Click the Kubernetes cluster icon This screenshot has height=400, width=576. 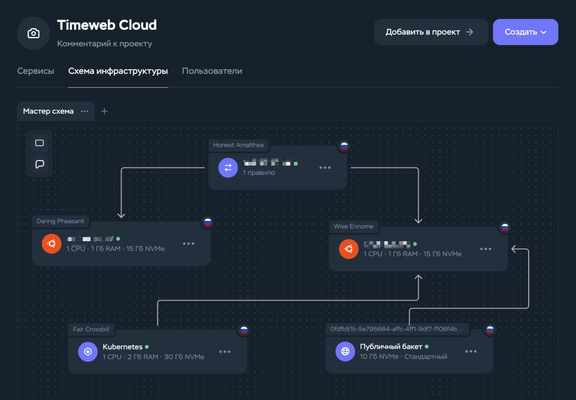pos(88,352)
